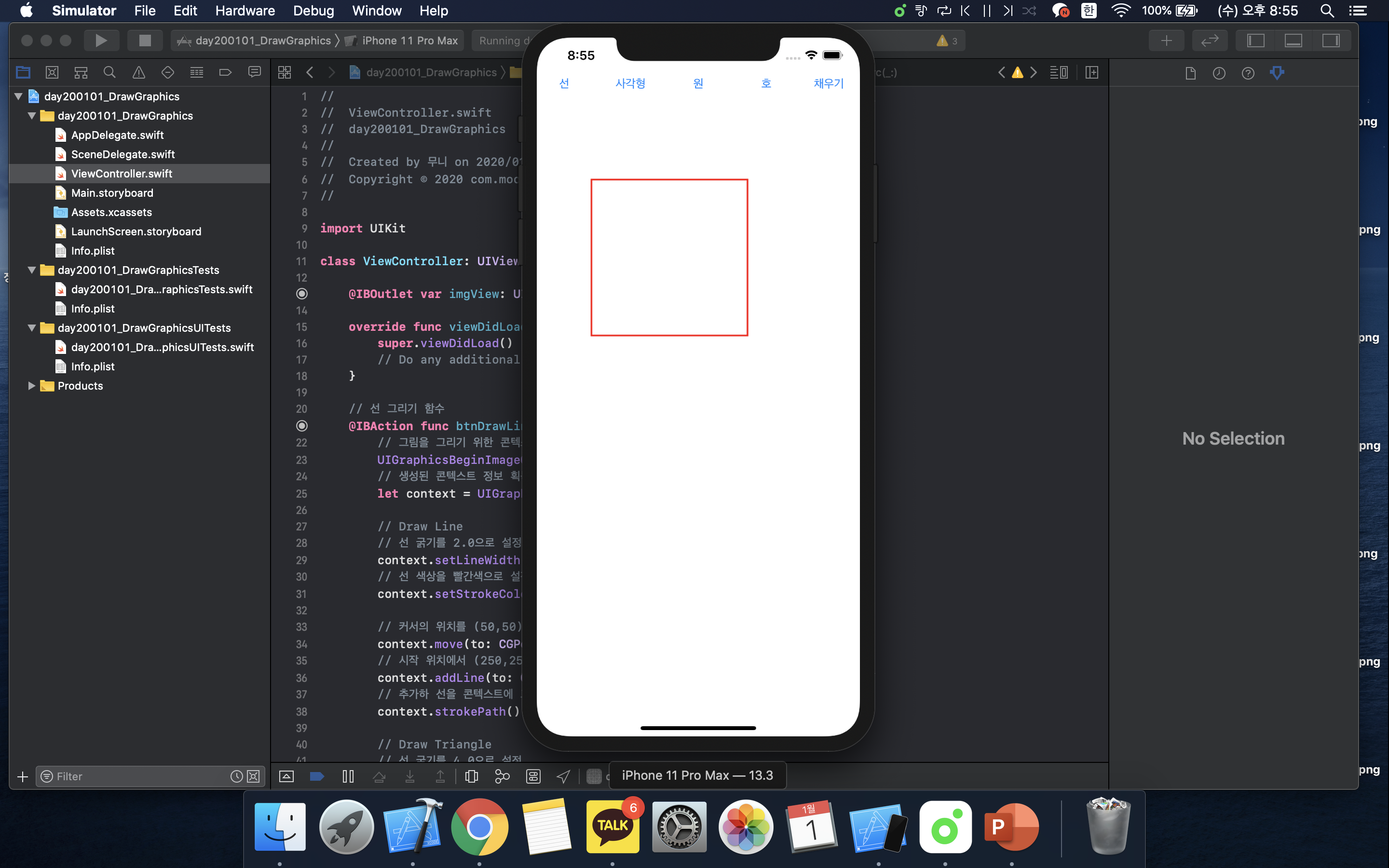Toggle the breakpoints activation button in debug bar
Screen dimensions: 1389x868
(x=317, y=776)
